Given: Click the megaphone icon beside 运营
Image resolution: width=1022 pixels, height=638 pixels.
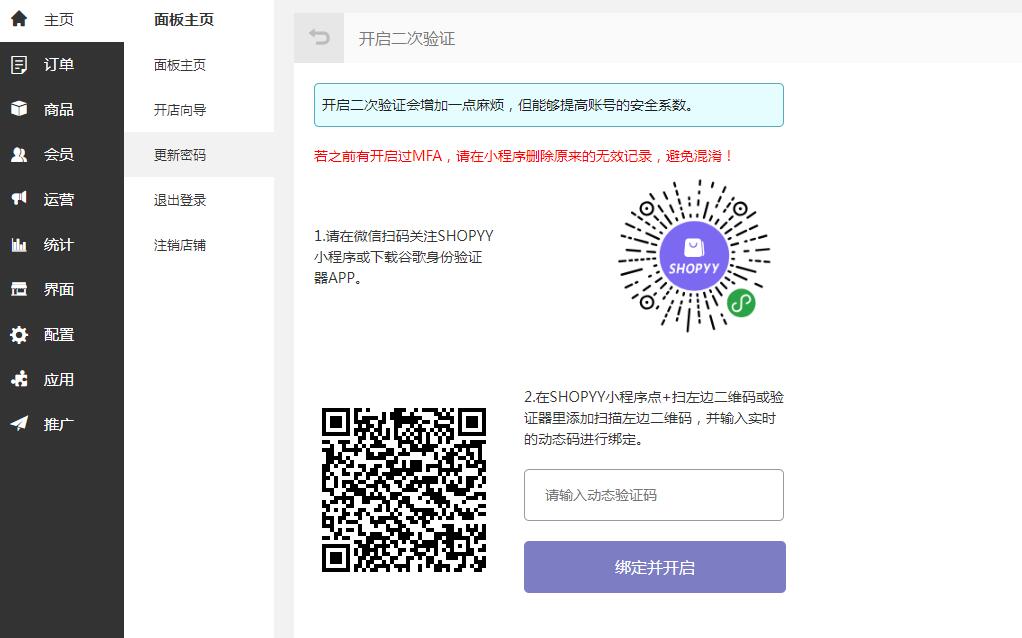Looking at the screenshot, I should pos(19,199).
